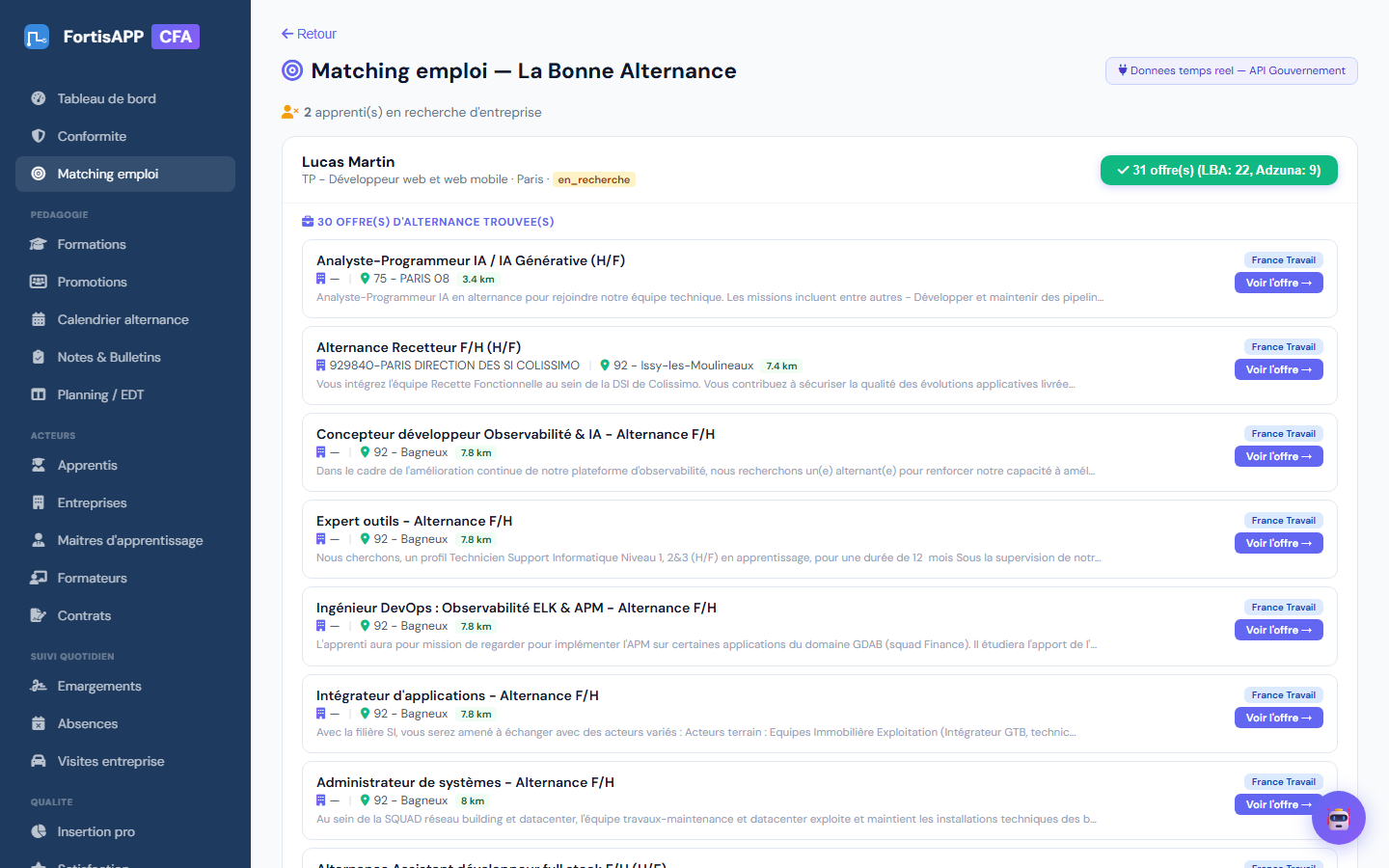
Task: Click 92 - Issy-les-Moulineaux location text
Action: (684, 366)
